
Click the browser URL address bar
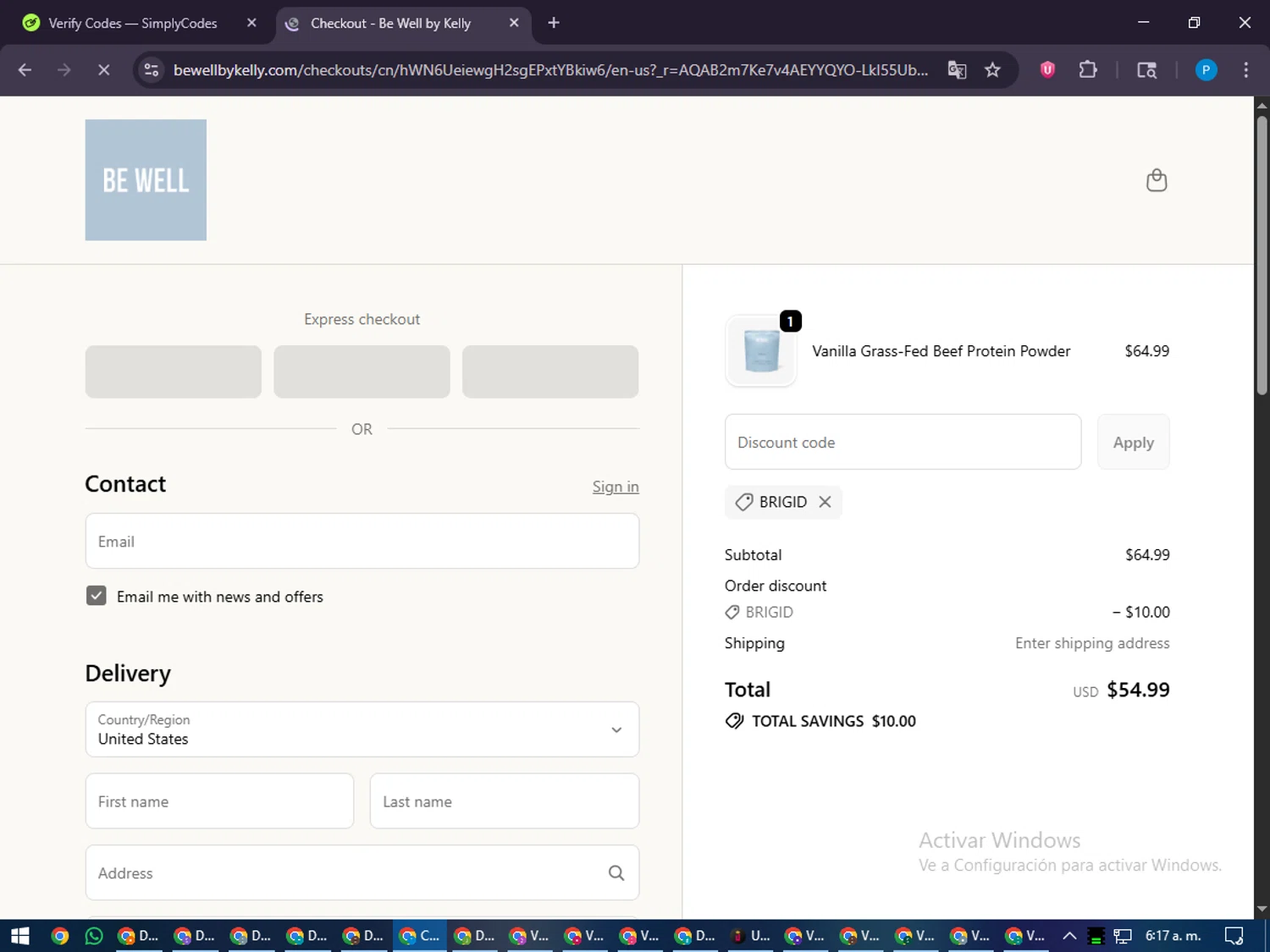[x=550, y=70]
